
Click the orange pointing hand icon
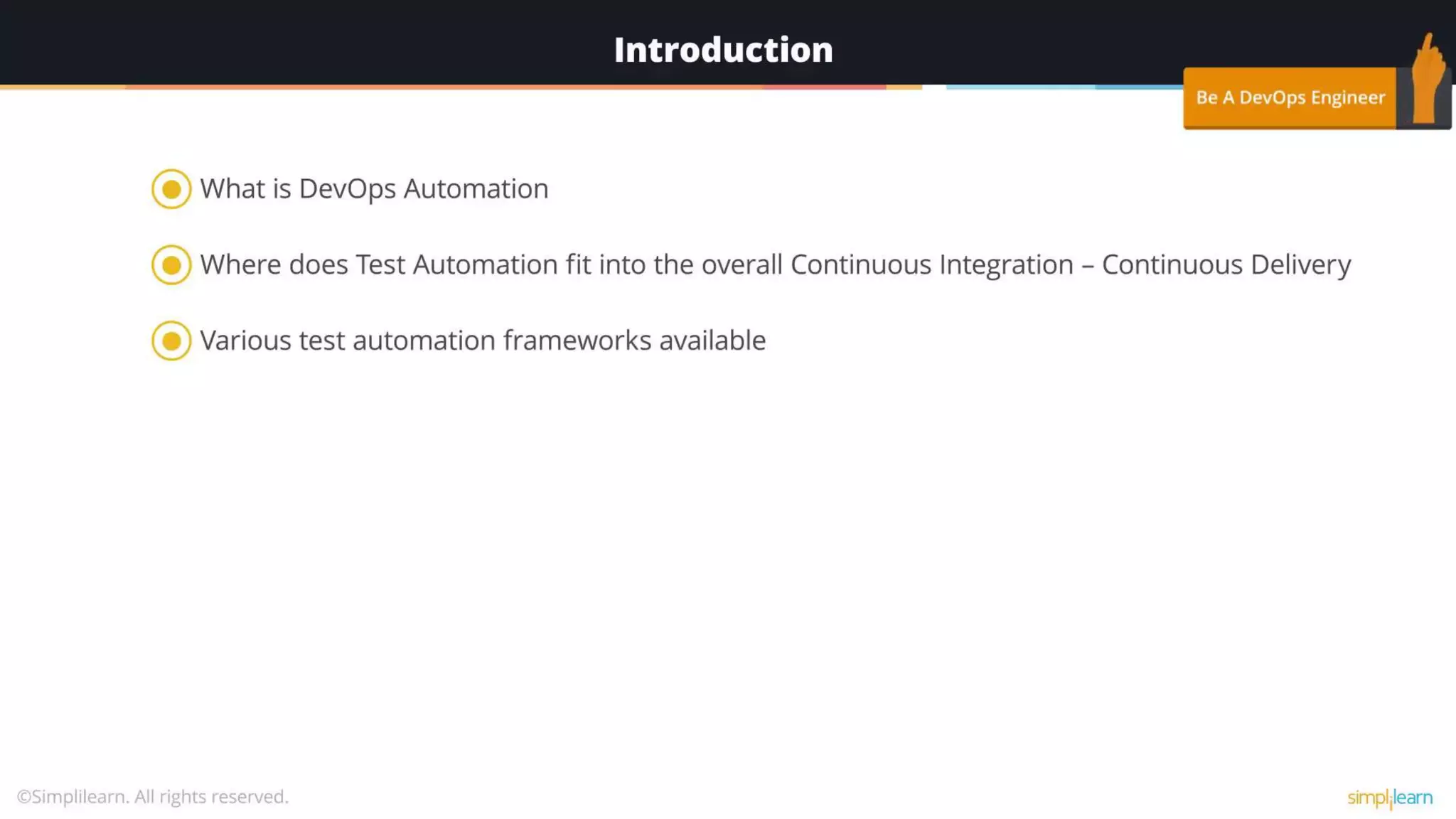pyautogui.click(x=1428, y=78)
